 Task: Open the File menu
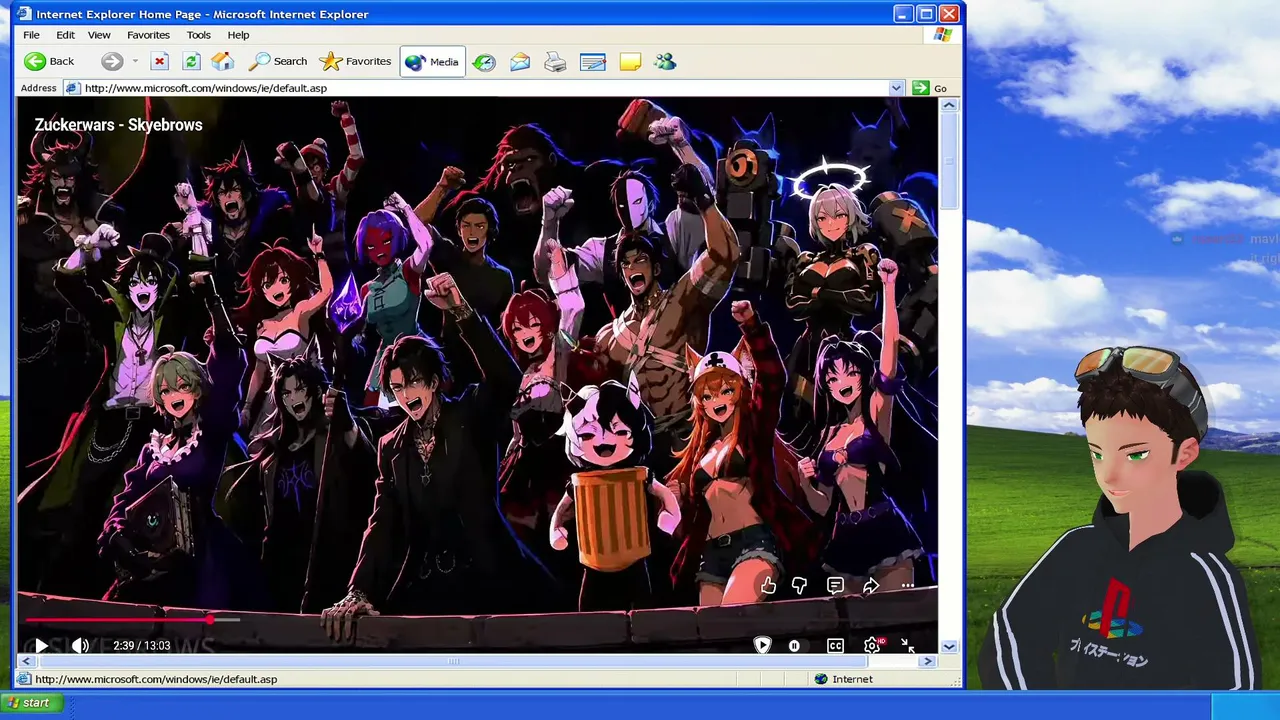(32, 35)
